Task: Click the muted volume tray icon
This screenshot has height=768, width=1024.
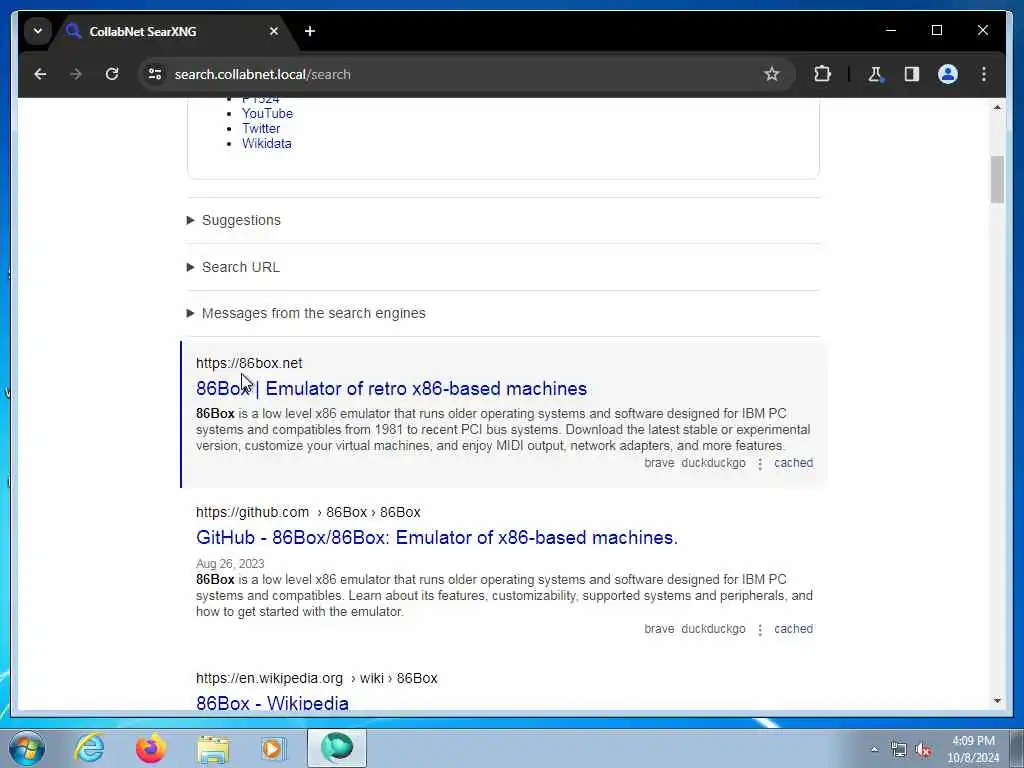Action: (923, 749)
